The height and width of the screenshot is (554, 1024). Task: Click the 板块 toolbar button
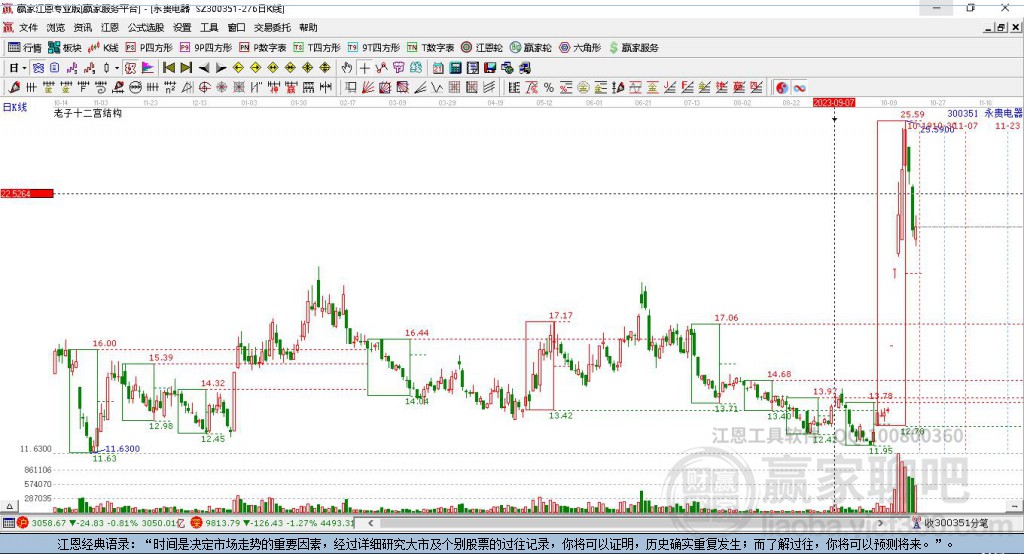coord(65,48)
